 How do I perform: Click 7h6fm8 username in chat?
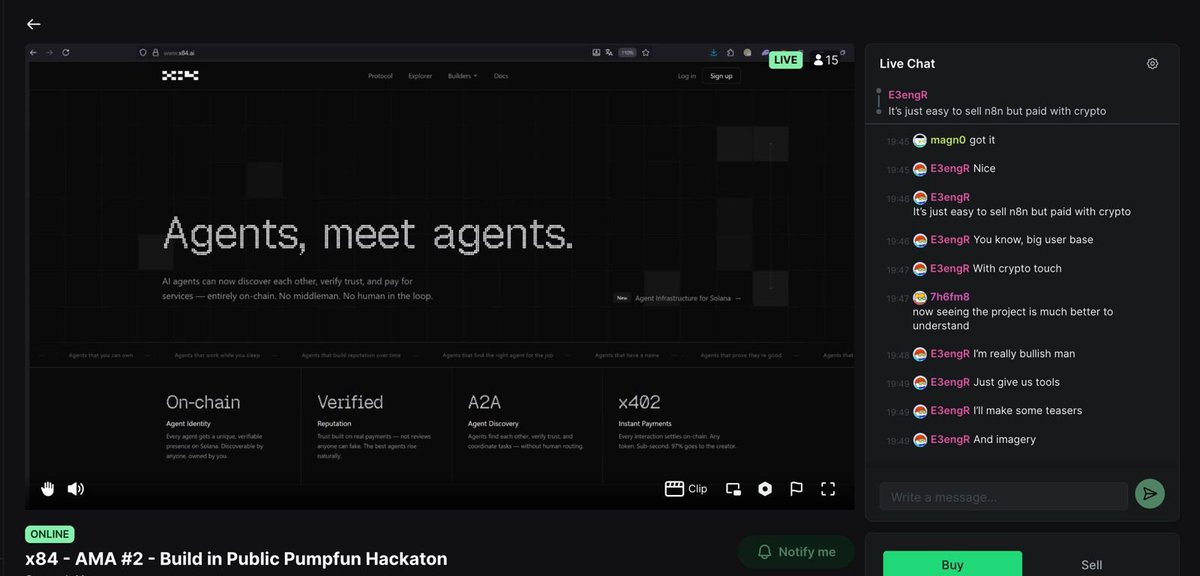coord(950,297)
